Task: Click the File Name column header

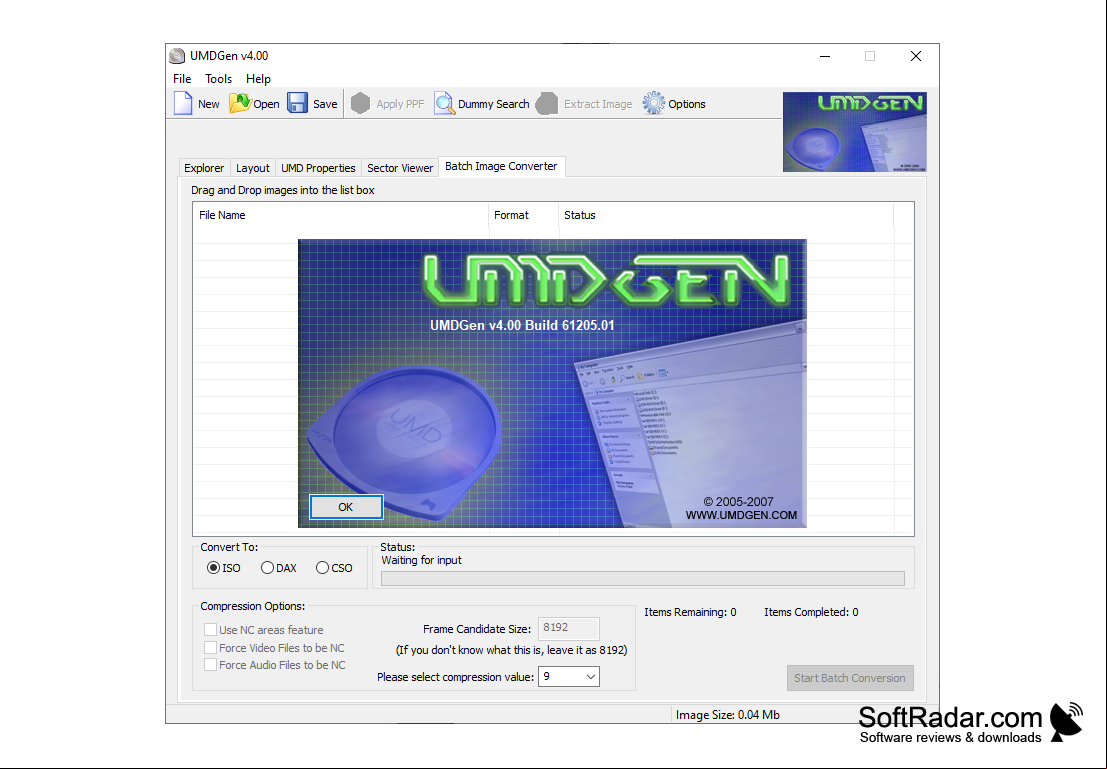Action: (340, 215)
